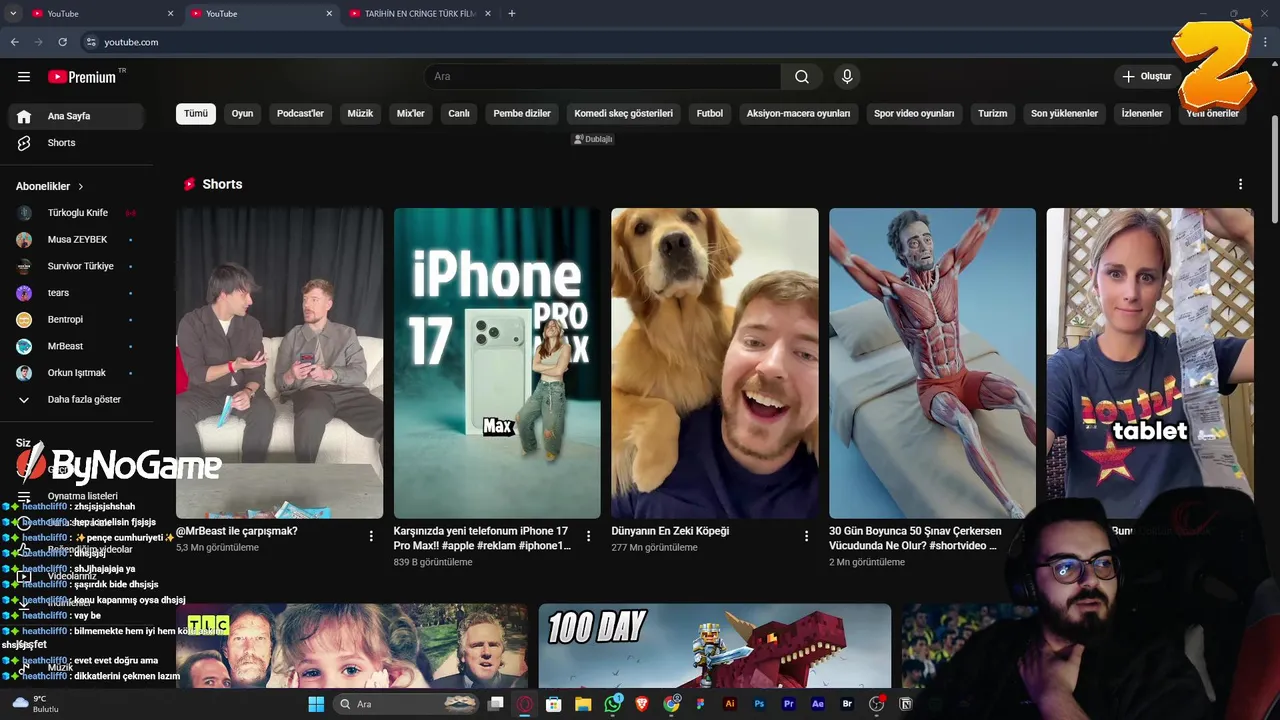Click into the YouTube Ara search box

click(603, 77)
